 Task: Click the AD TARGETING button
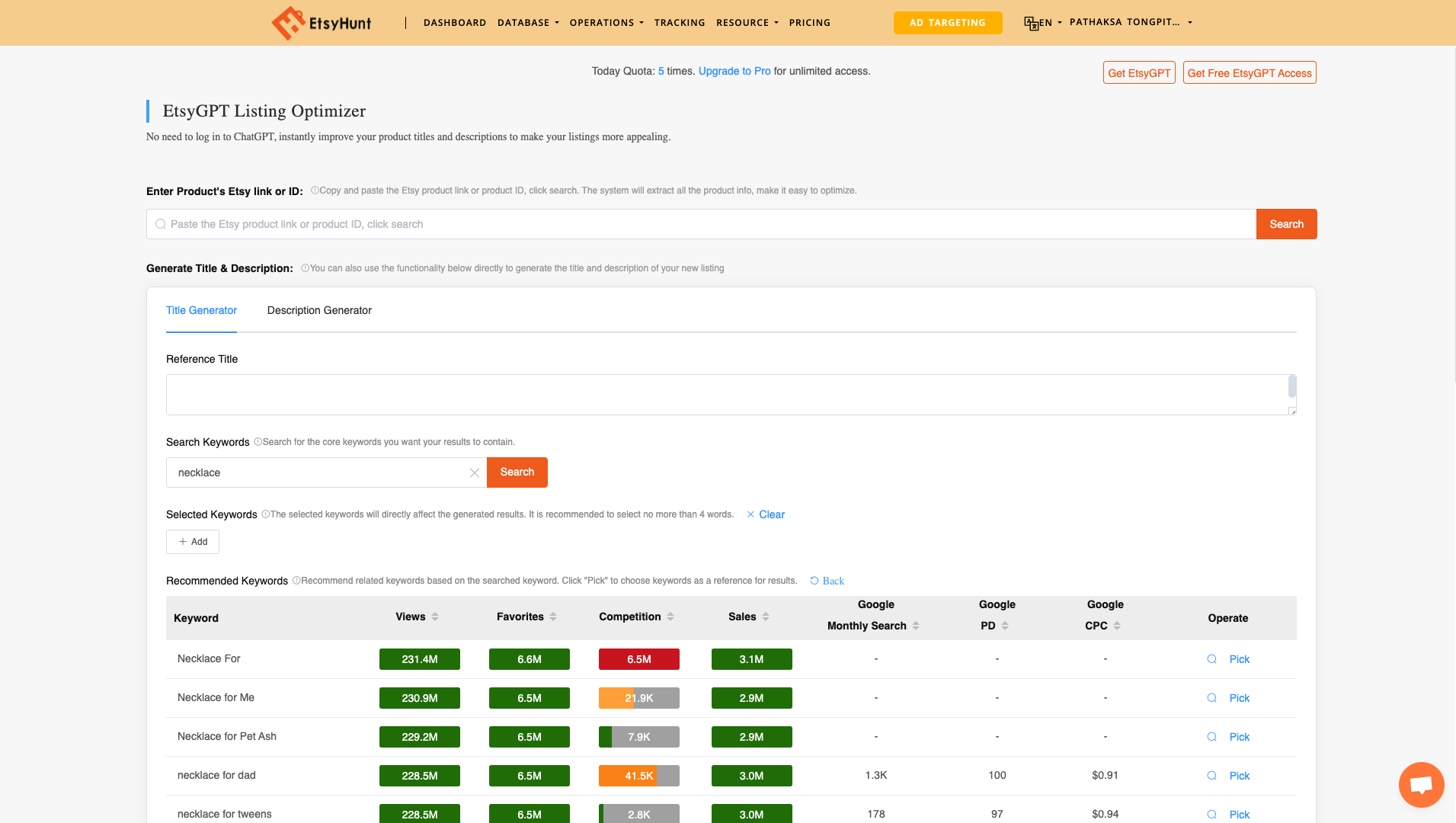pyautogui.click(x=948, y=23)
